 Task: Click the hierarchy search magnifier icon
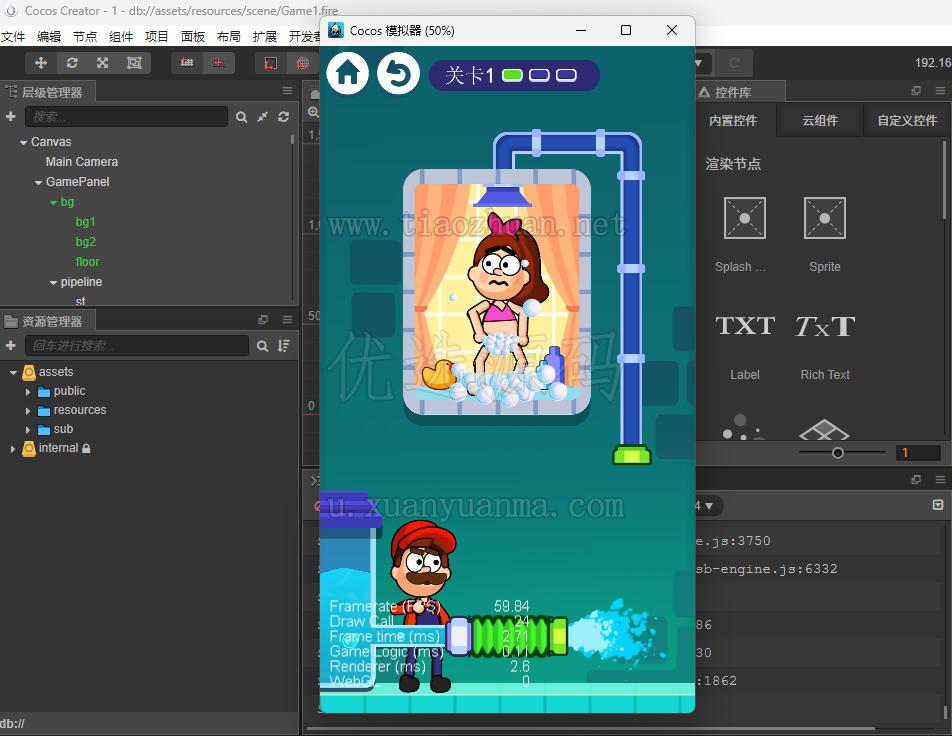(241, 117)
